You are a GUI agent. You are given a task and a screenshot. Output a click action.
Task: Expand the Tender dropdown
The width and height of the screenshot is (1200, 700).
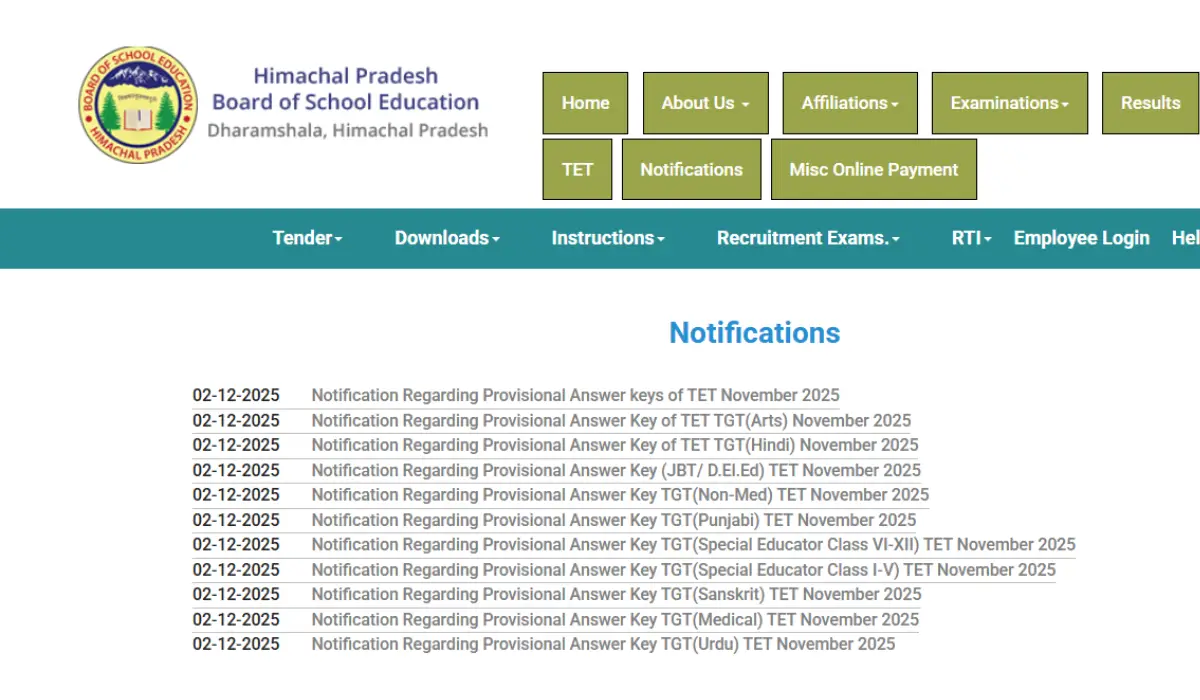pyautogui.click(x=307, y=238)
